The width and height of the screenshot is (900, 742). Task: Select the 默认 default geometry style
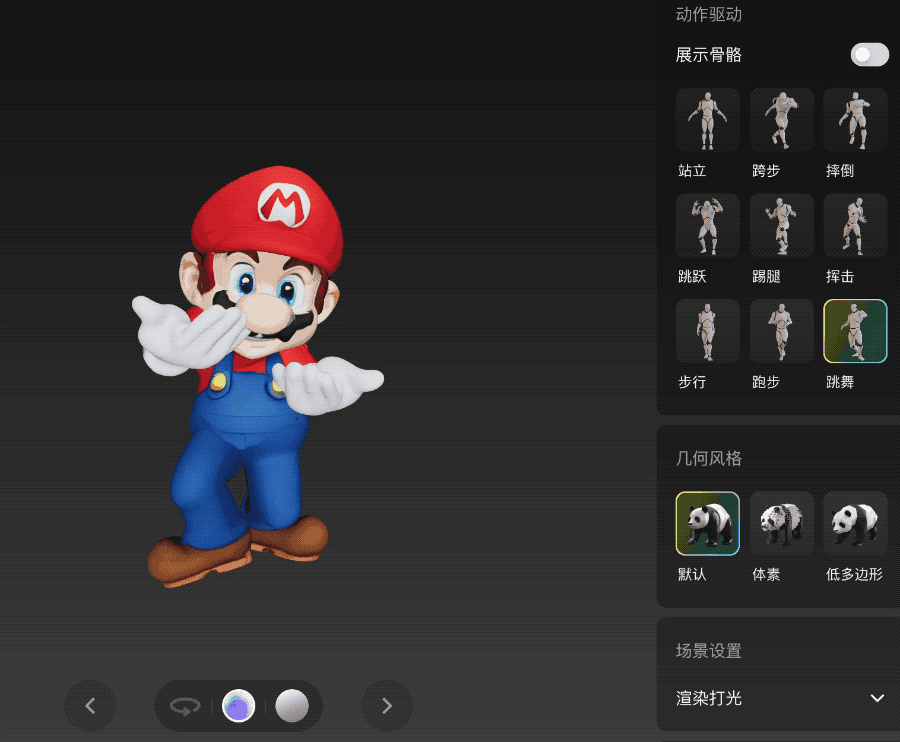pos(707,522)
